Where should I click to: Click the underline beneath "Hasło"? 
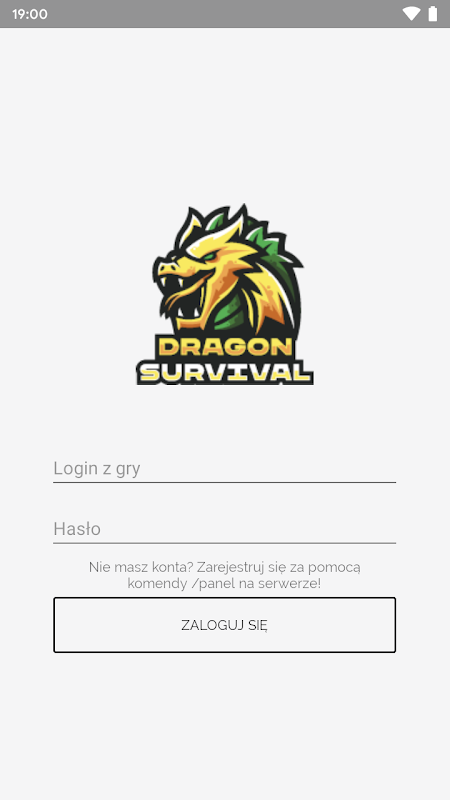coord(224,543)
